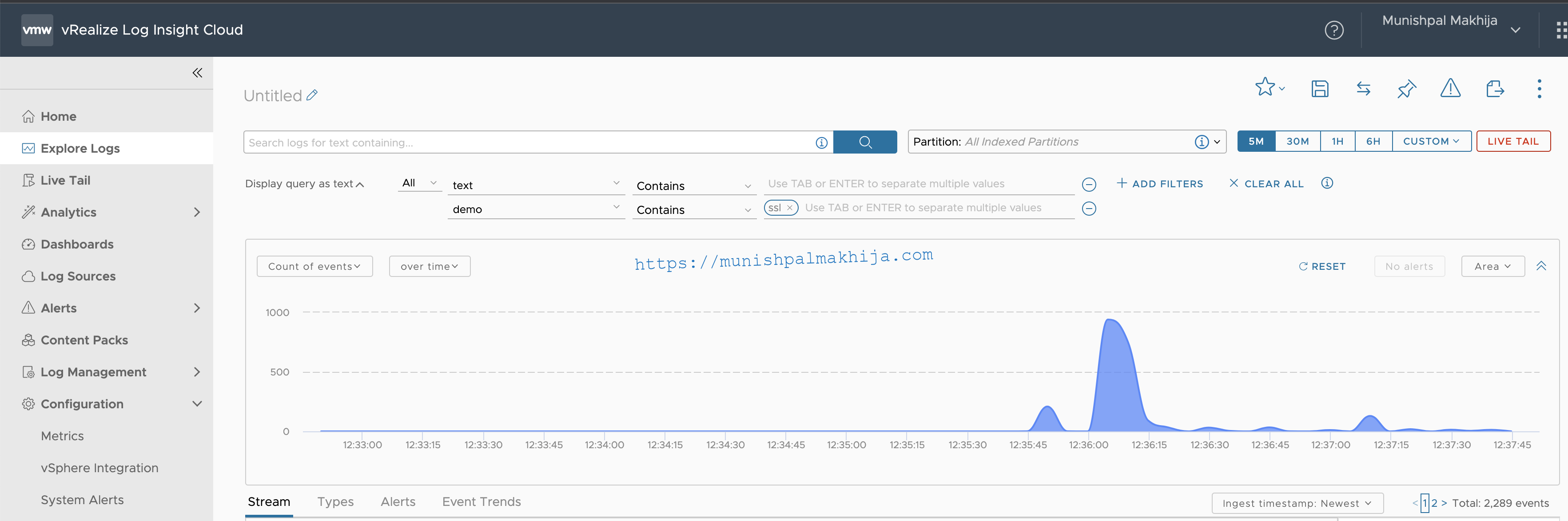The height and width of the screenshot is (521, 1568).
Task: Open Metrics under Configuration
Action: click(x=62, y=436)
